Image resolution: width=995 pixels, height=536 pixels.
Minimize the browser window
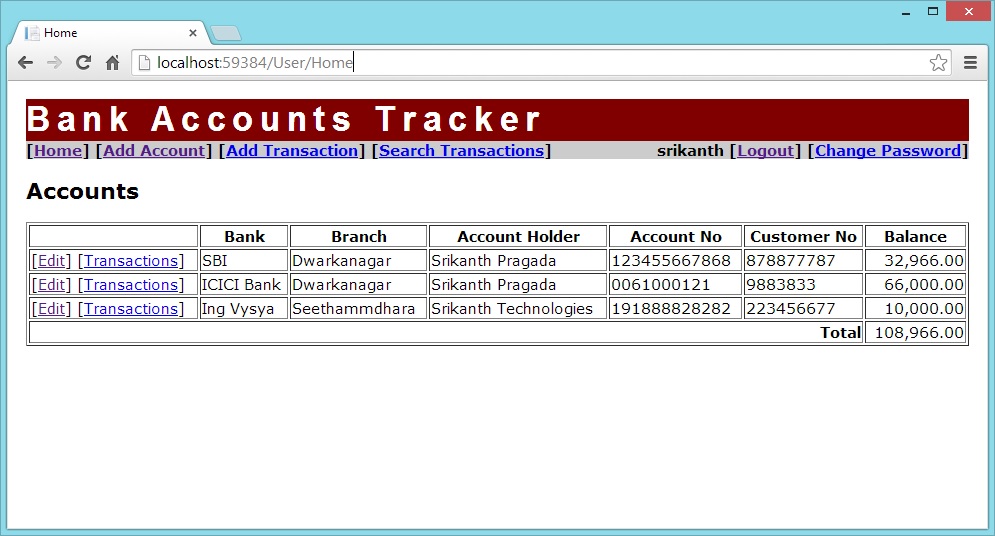[906, 11]
